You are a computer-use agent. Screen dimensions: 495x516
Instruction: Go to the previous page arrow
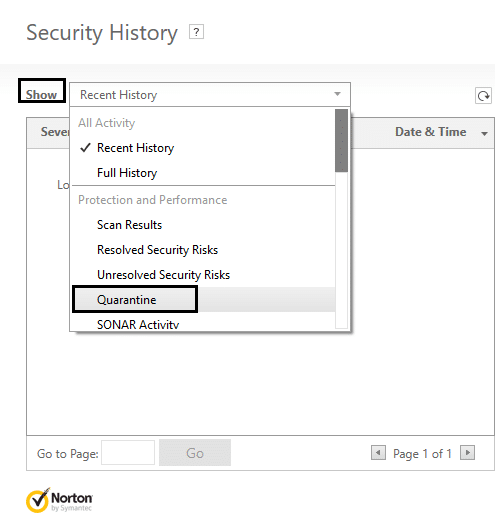tap(378, 453)
